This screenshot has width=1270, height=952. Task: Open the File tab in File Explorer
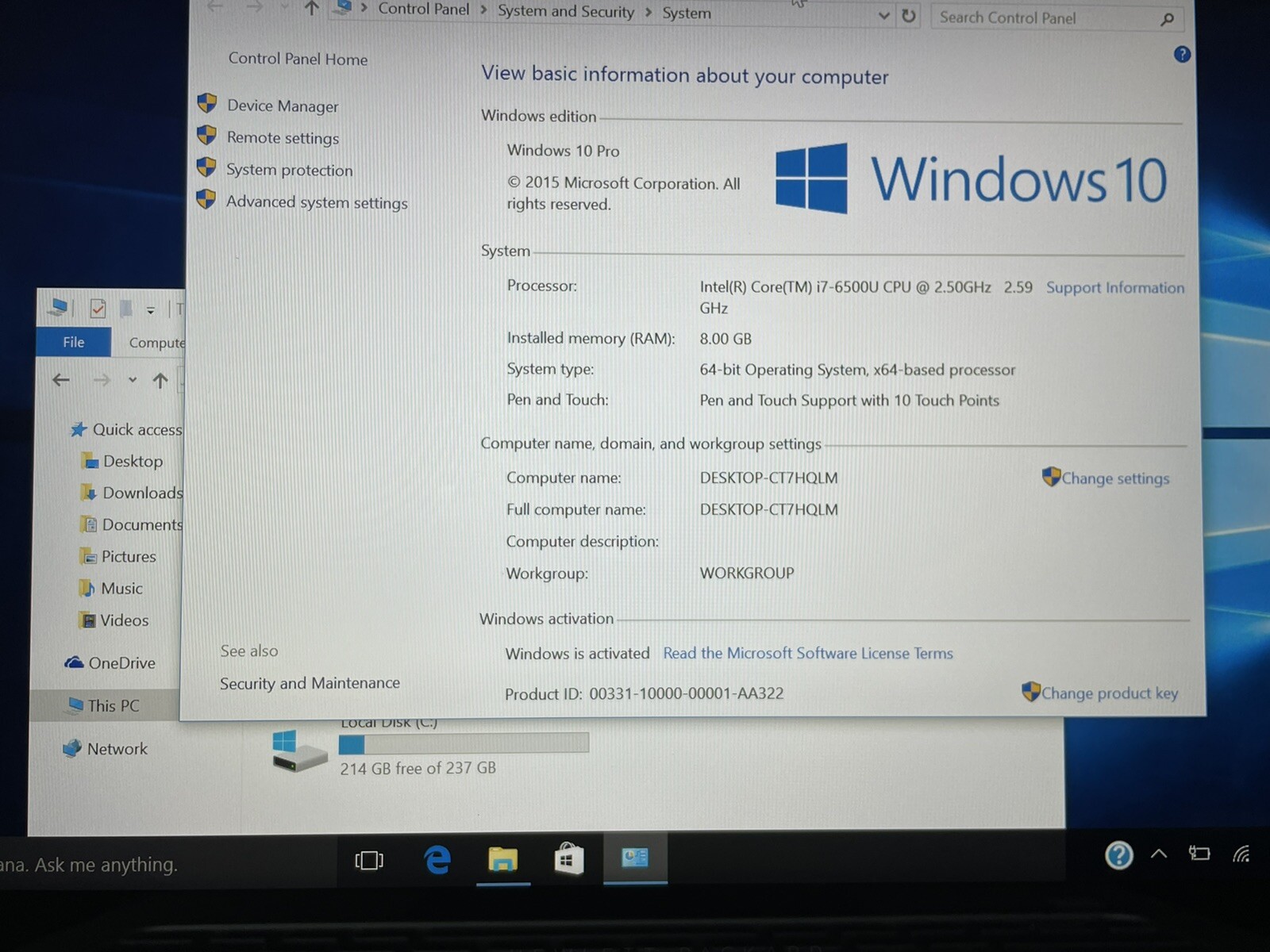pos(73,342)
